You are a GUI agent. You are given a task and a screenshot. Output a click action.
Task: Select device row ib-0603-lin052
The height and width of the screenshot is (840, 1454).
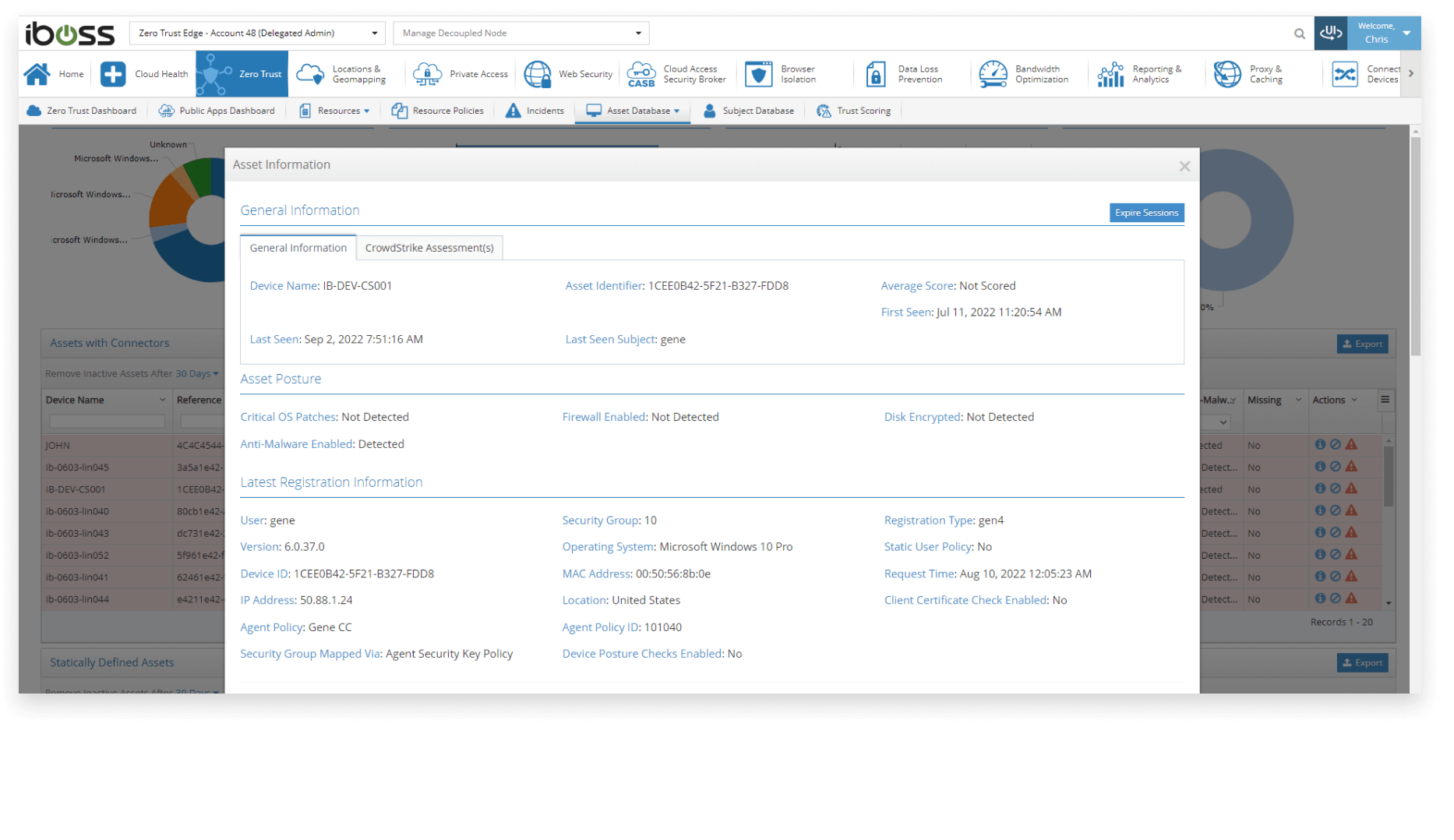coord(77,555)
